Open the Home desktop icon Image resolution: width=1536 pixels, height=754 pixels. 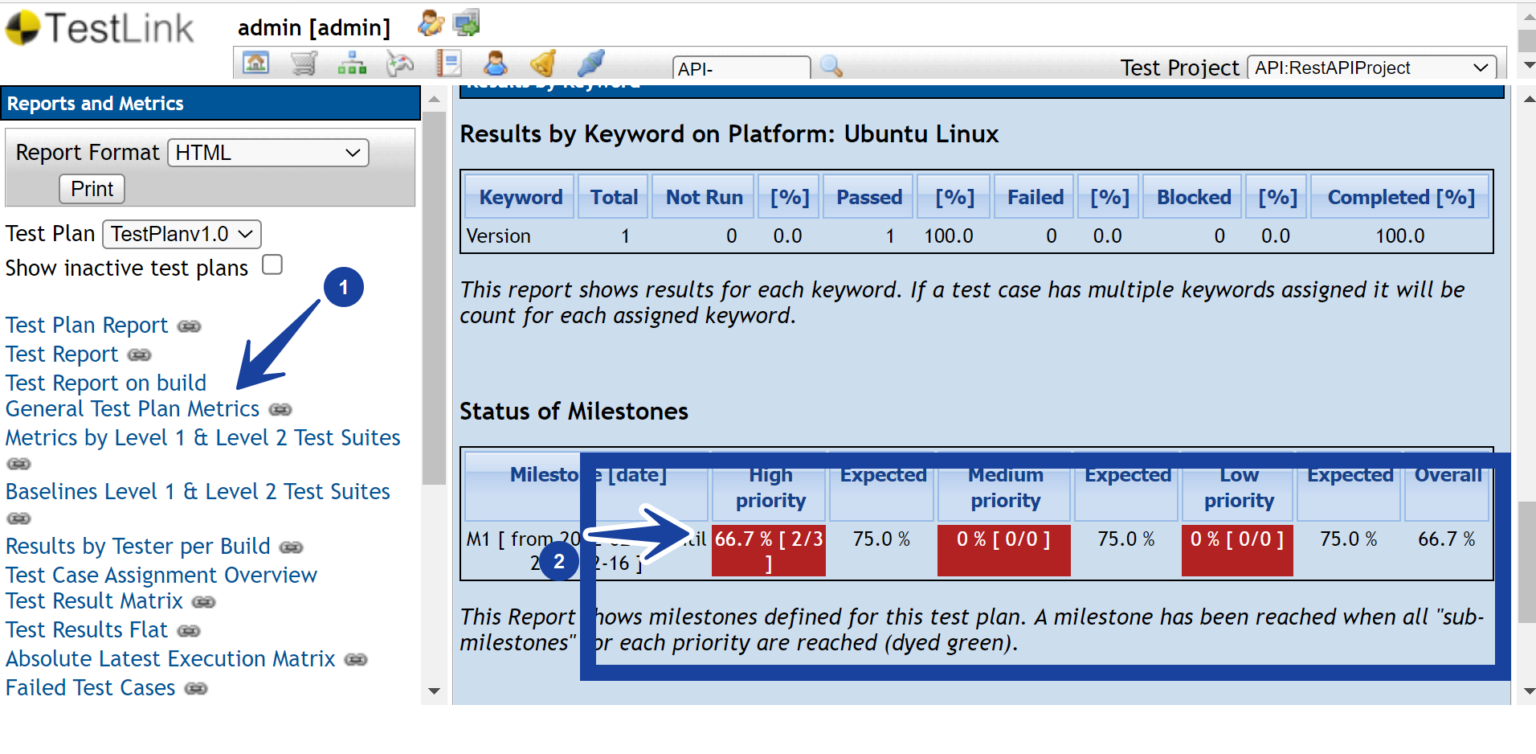256,62
